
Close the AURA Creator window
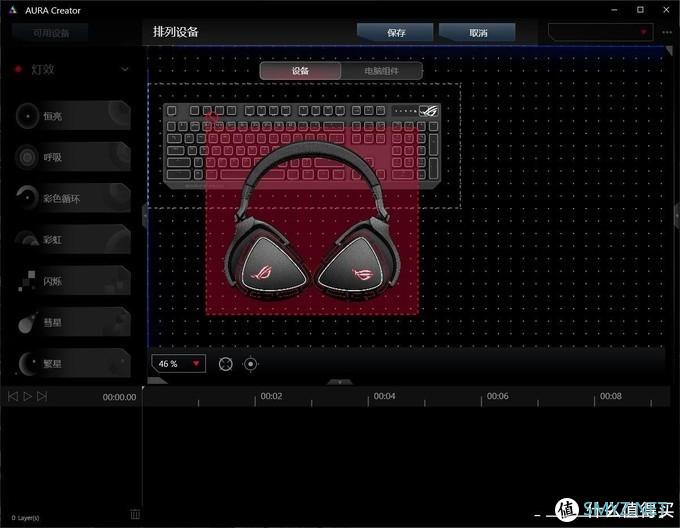pyautogui.click(x=667, y=10)
